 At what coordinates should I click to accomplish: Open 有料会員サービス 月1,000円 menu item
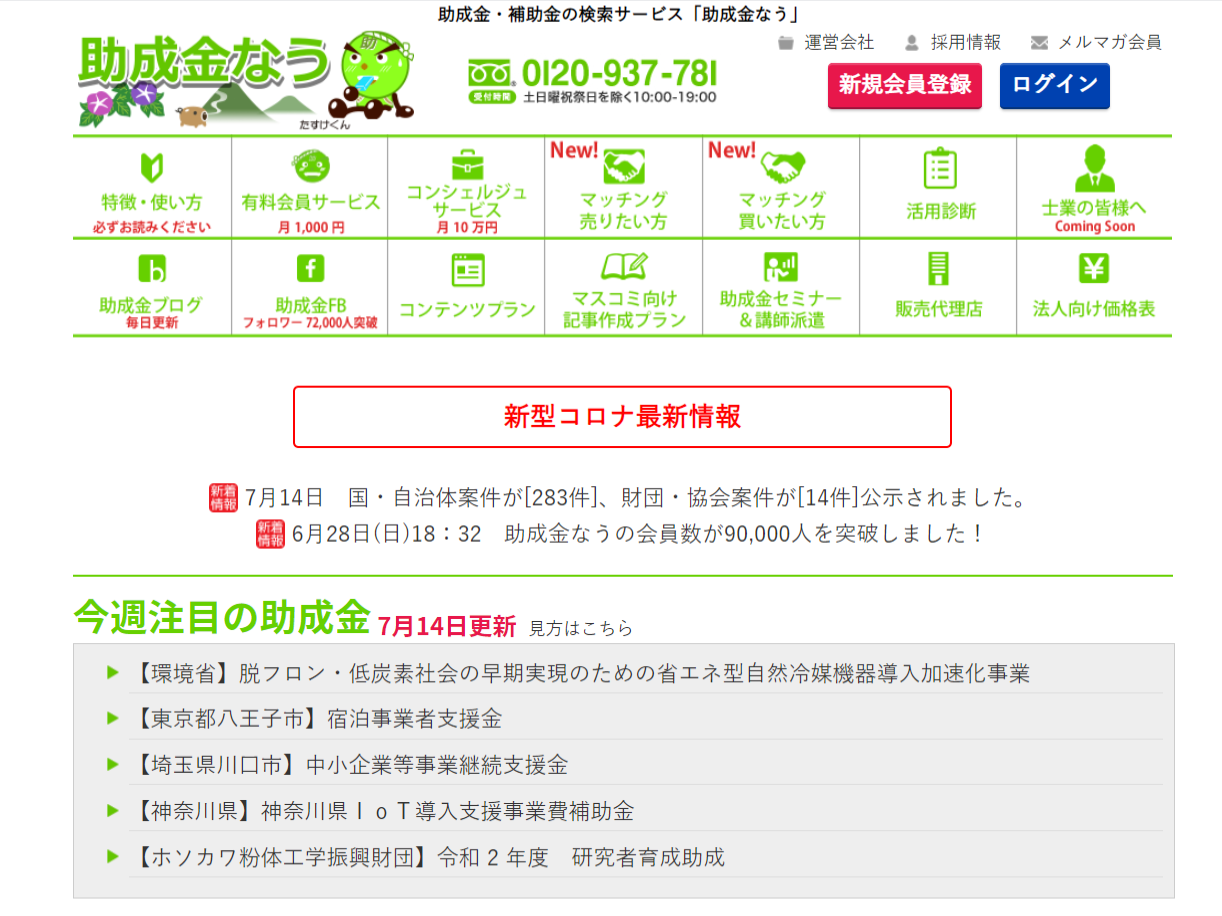pos(310,187)
